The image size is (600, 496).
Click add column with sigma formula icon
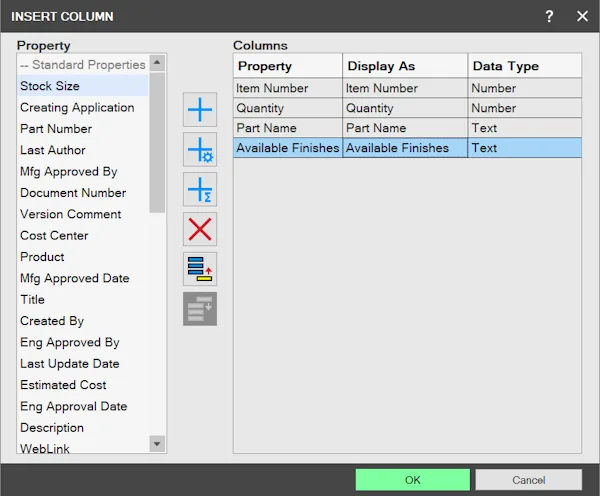[x=200, y=189]
